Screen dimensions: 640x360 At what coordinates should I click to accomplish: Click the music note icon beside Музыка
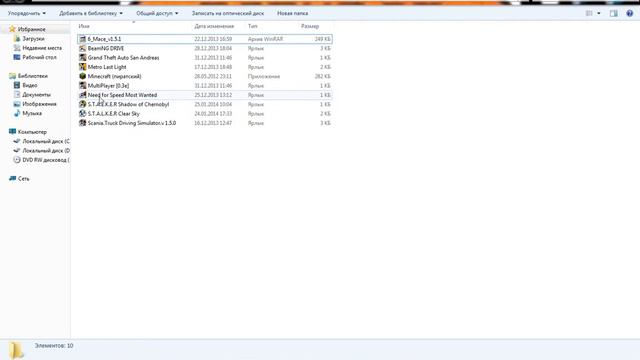point(17,113)
